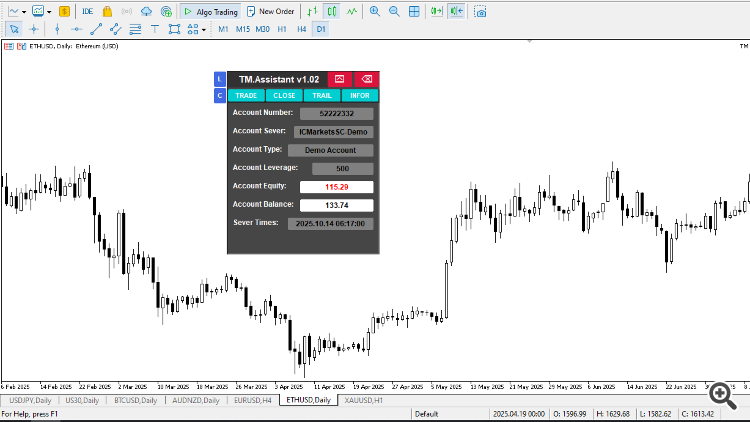Screen dimensions: 750x422
Task: Open the chart profiles icon
Action: 38,11
